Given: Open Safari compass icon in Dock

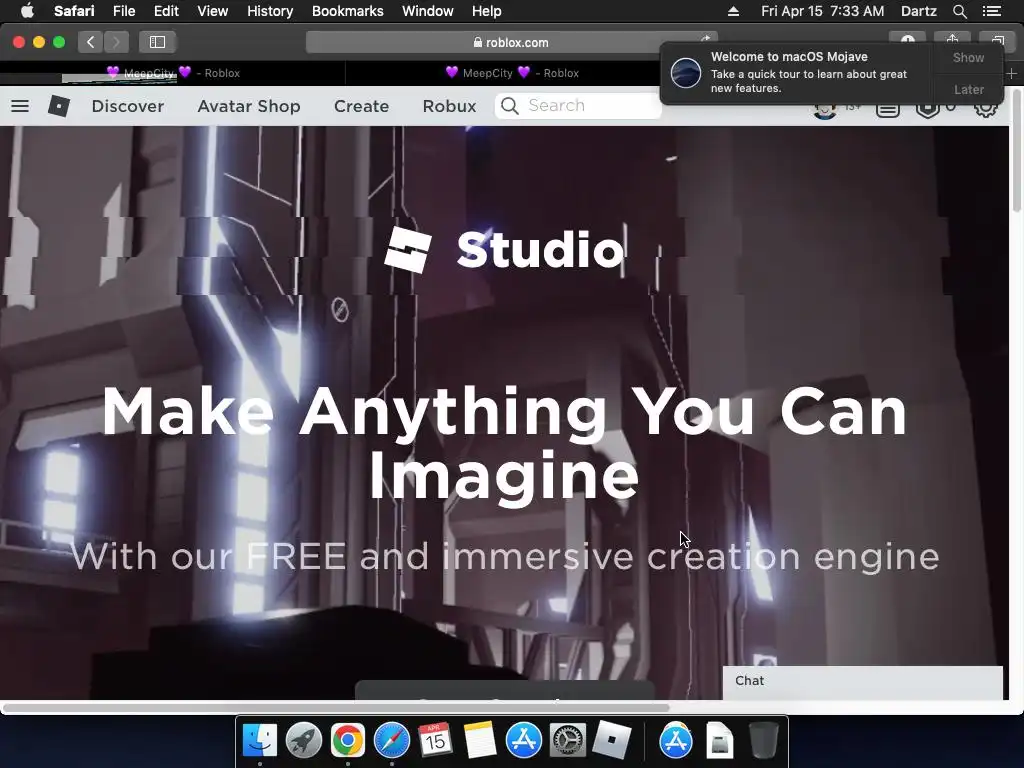Looking at the screenshot, I should click(392, 741).
